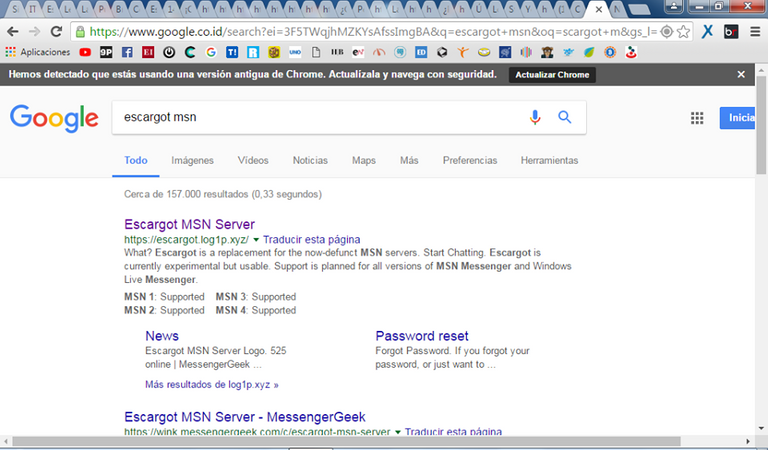This screenshot has width=768, height=450.
Task: Dismiss the Chrome update notification bar
Action: 741,74
